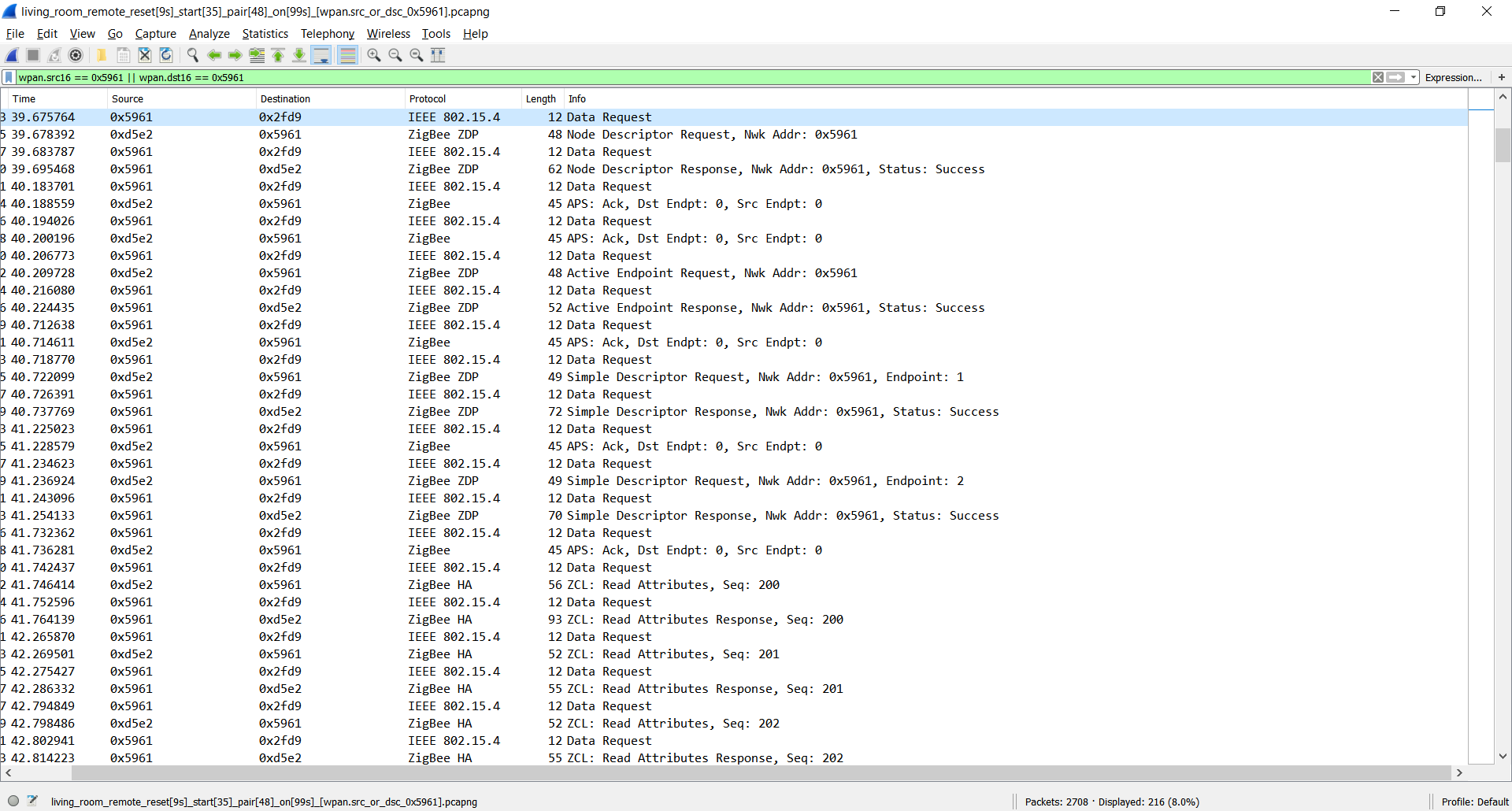
Task: Click in the display filter field
Action: (x=693, y=77)
